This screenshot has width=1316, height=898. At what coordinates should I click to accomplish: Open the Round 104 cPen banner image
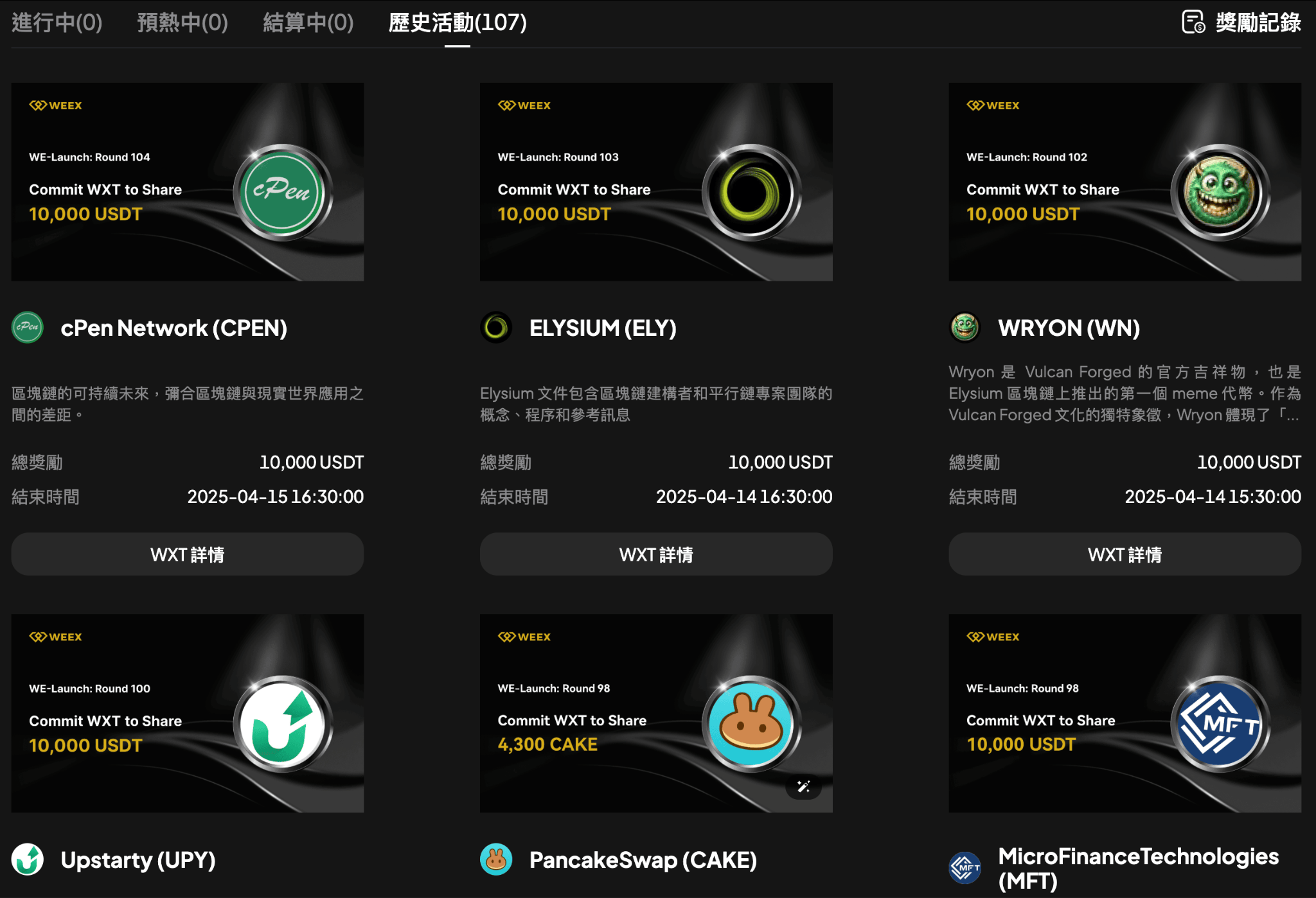(x=187, y=182)
